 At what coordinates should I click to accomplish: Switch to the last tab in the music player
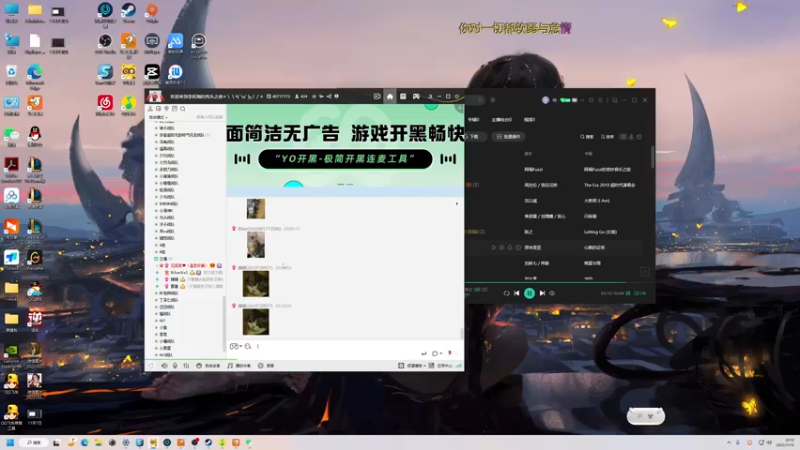pos(530,119)
